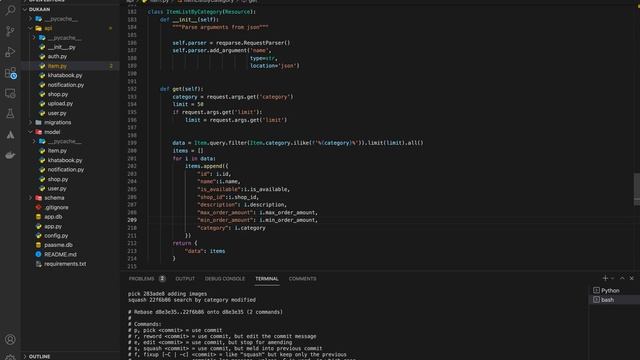Open the Extensions view
This screenshot has height=360, width=640.
click(x=10, y=73)
